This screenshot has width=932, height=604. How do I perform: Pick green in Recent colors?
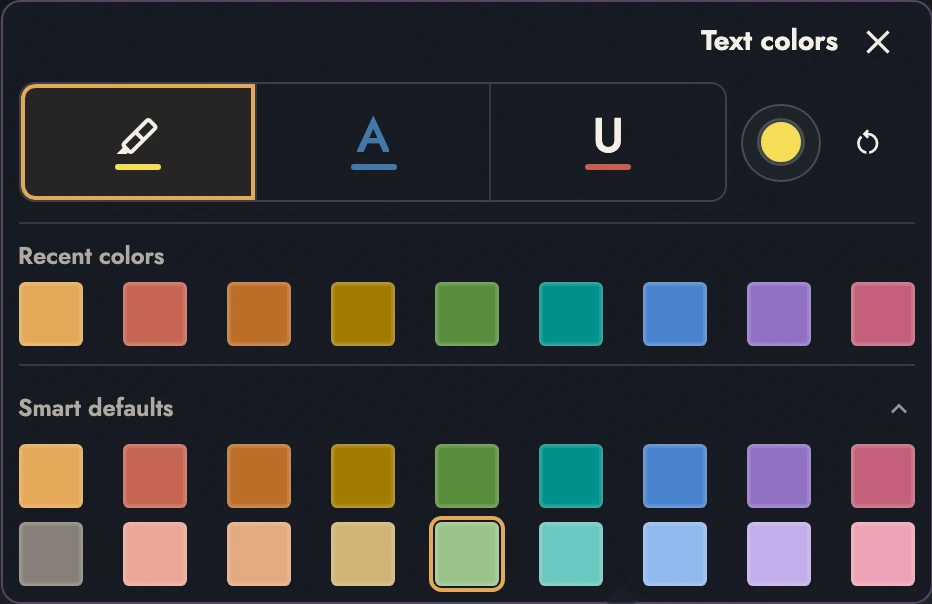click(x=467, y=314)
